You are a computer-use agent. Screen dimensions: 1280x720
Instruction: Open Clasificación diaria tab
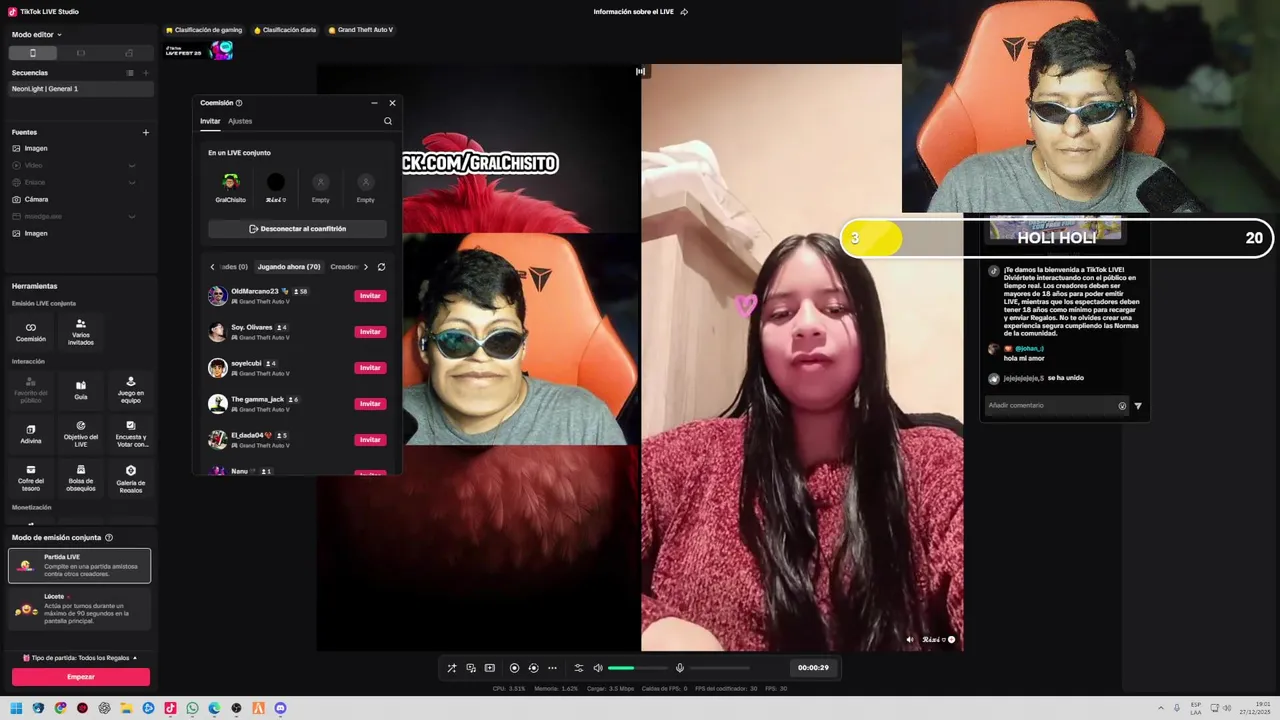click(x=285, y=30)
